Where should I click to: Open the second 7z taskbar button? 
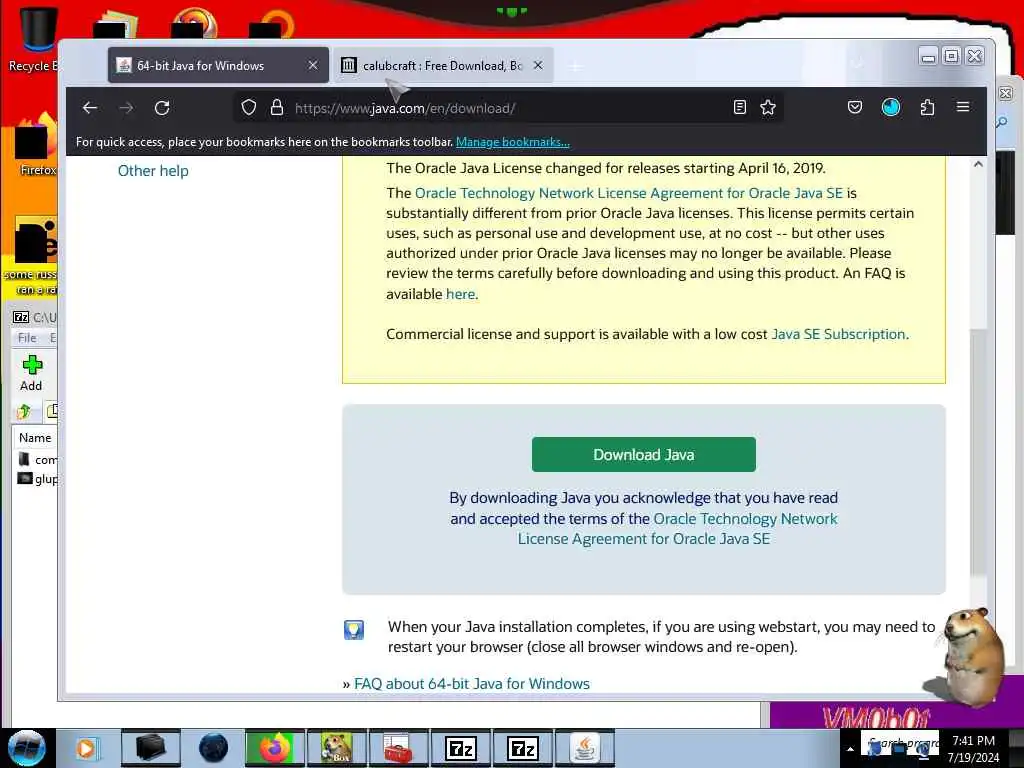pos(522,748)
